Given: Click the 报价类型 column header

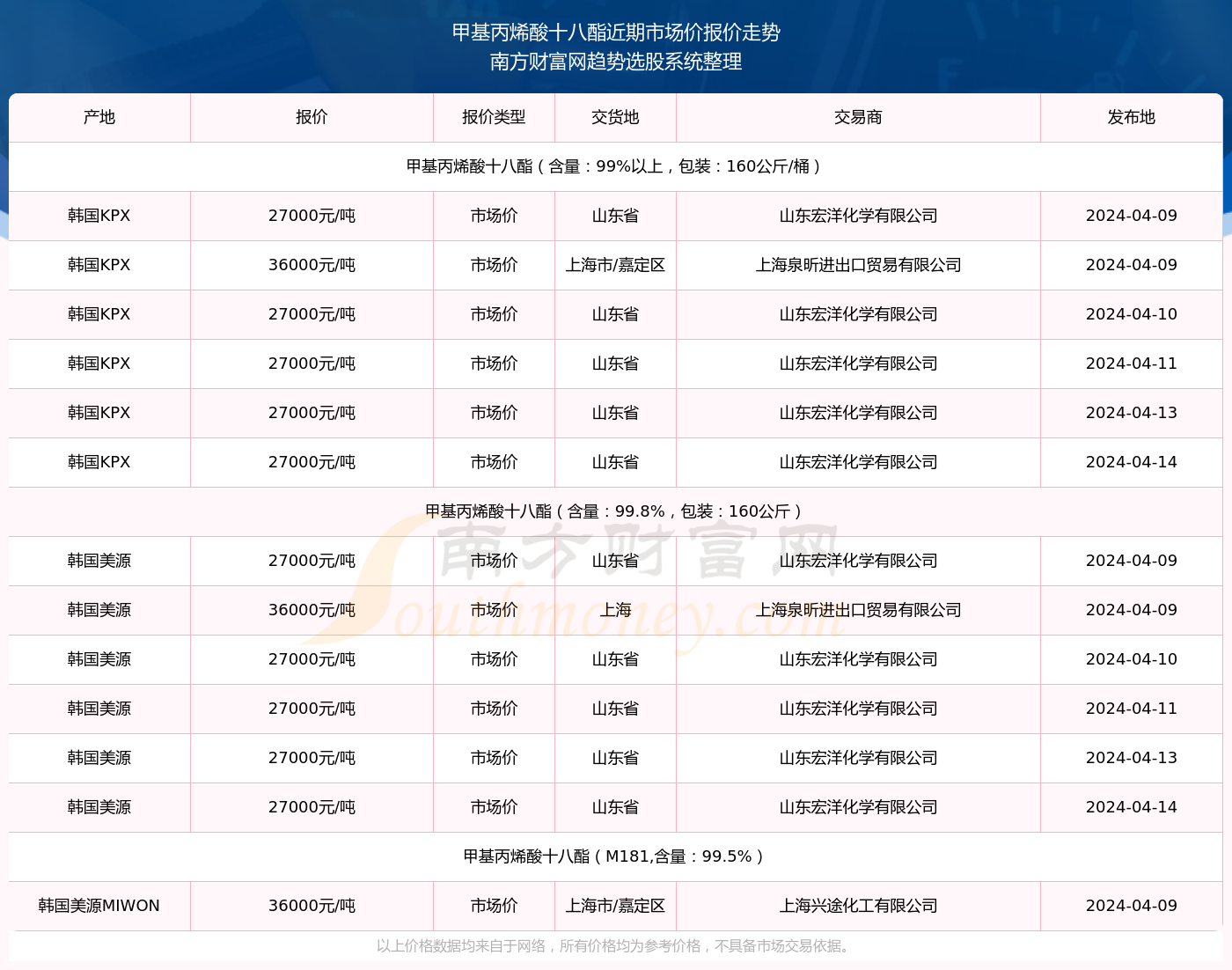Looking at the screenshot, I should 494,117.
